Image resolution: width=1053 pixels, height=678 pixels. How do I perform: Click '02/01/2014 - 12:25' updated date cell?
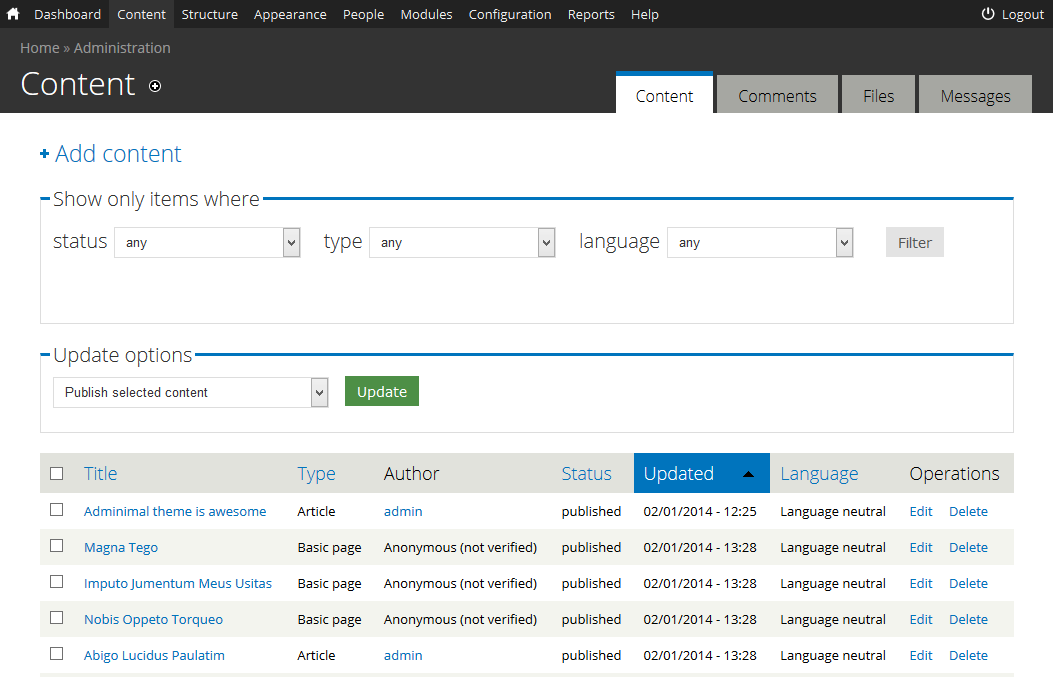(x=700, y=512)
